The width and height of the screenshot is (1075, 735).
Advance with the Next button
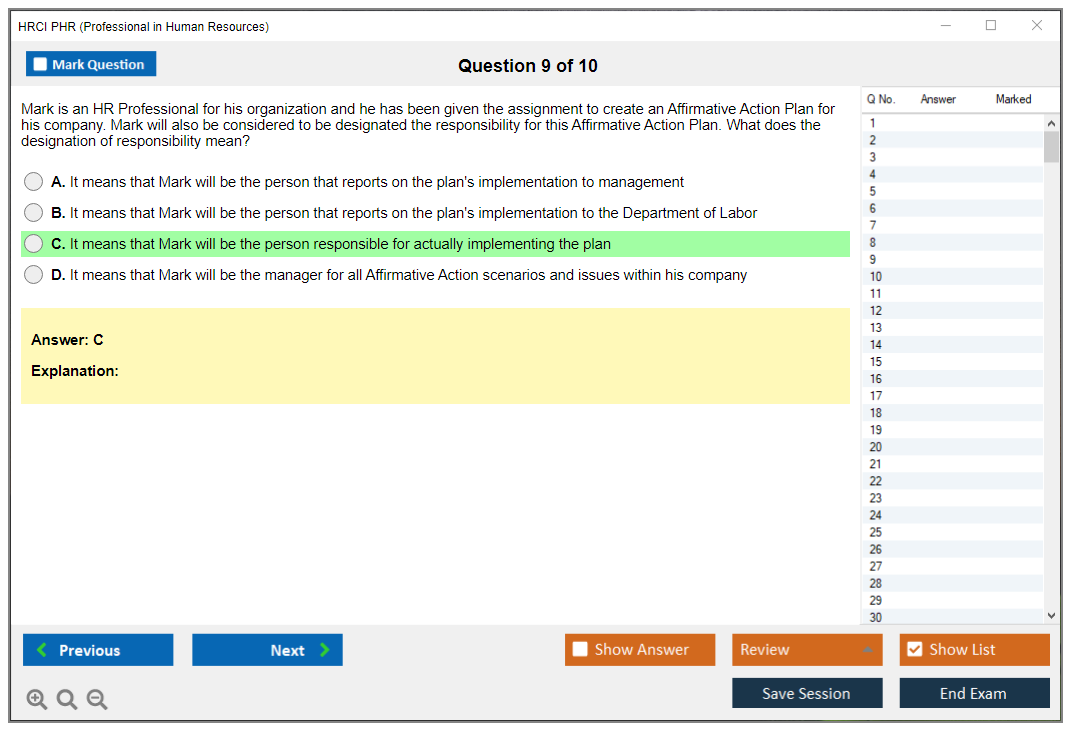(x=267, y=650)
